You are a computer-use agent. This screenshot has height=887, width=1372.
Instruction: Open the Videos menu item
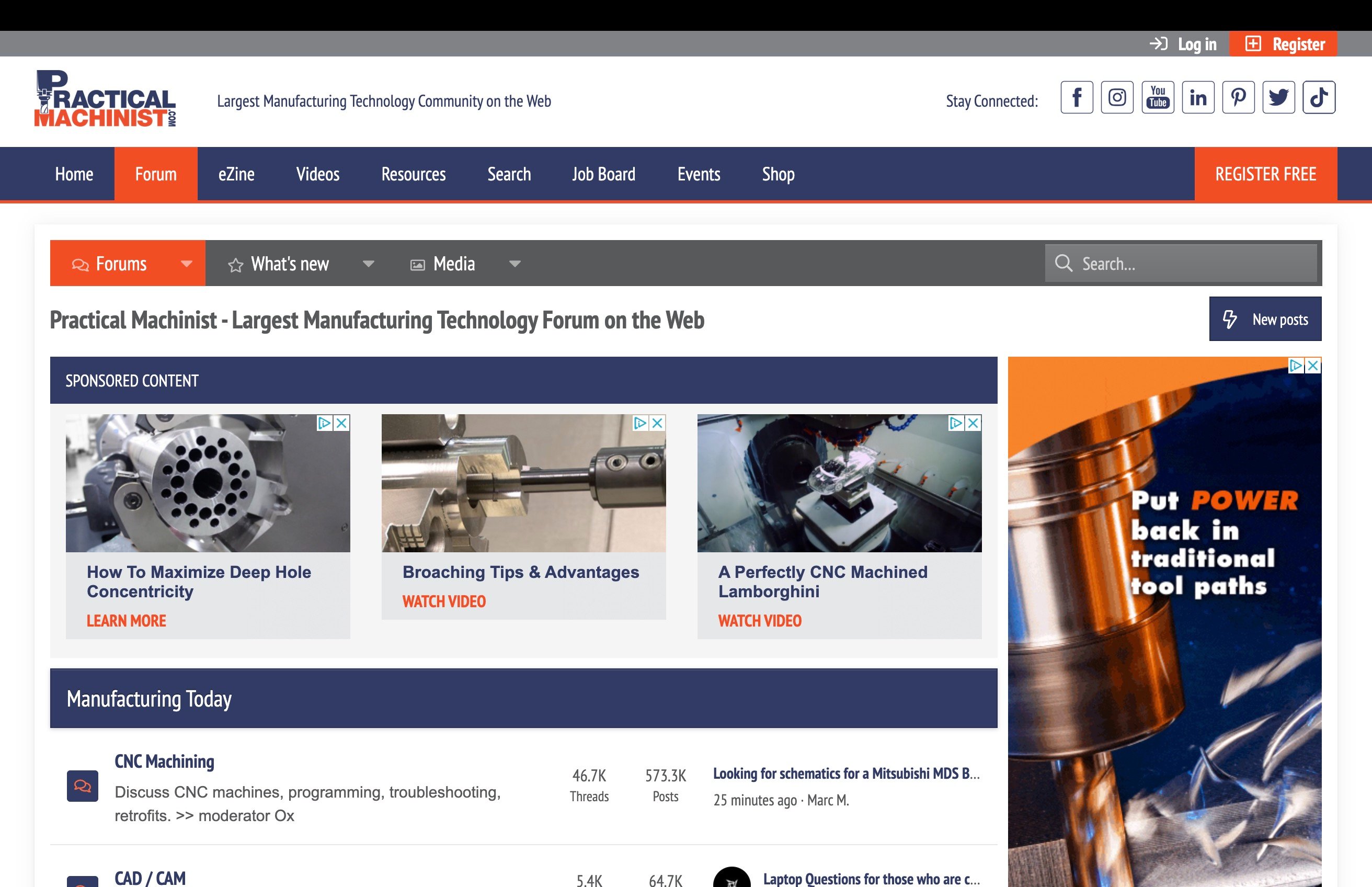(318, 174)
